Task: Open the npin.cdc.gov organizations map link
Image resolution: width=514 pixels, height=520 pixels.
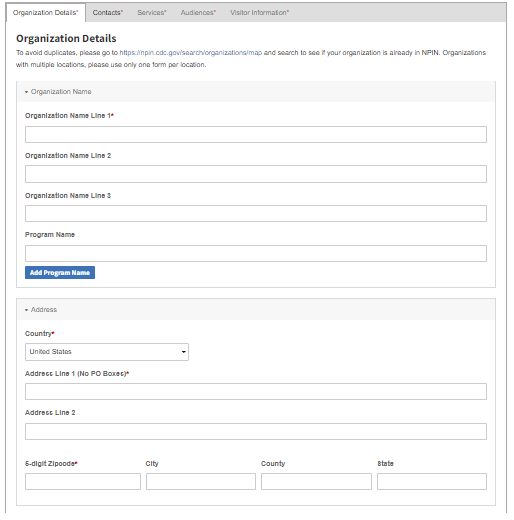Action: 191,53
